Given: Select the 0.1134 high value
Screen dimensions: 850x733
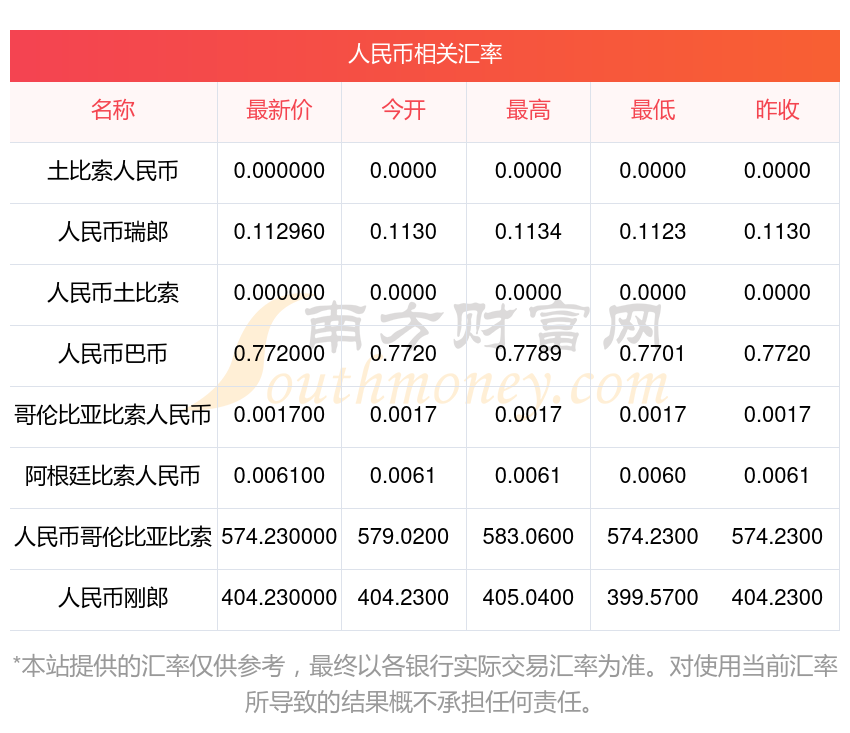Looking at the screenshot, I should click(528, 232).
